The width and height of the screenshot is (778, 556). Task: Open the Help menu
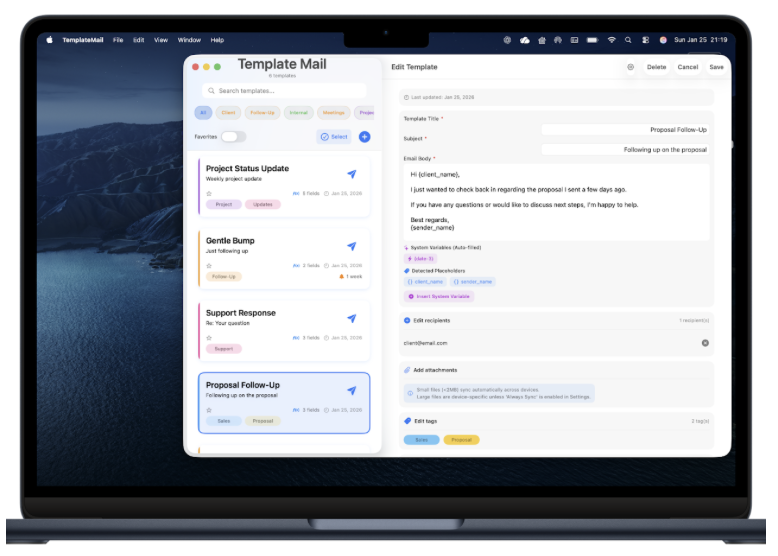(x=217, y=40)
